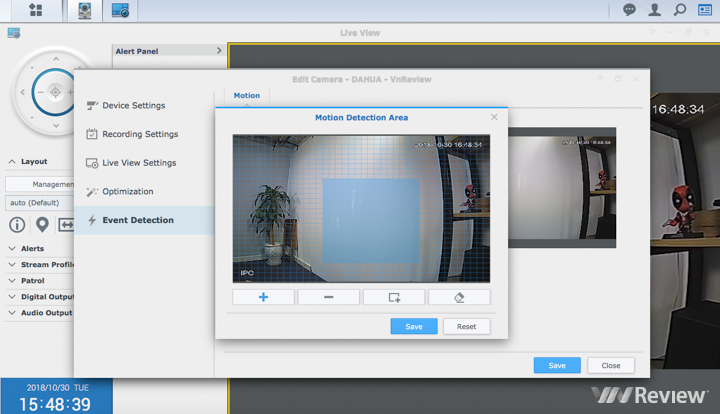720x414 pixels.
Task: Reset the motion detection area
Action: [466, 327]
